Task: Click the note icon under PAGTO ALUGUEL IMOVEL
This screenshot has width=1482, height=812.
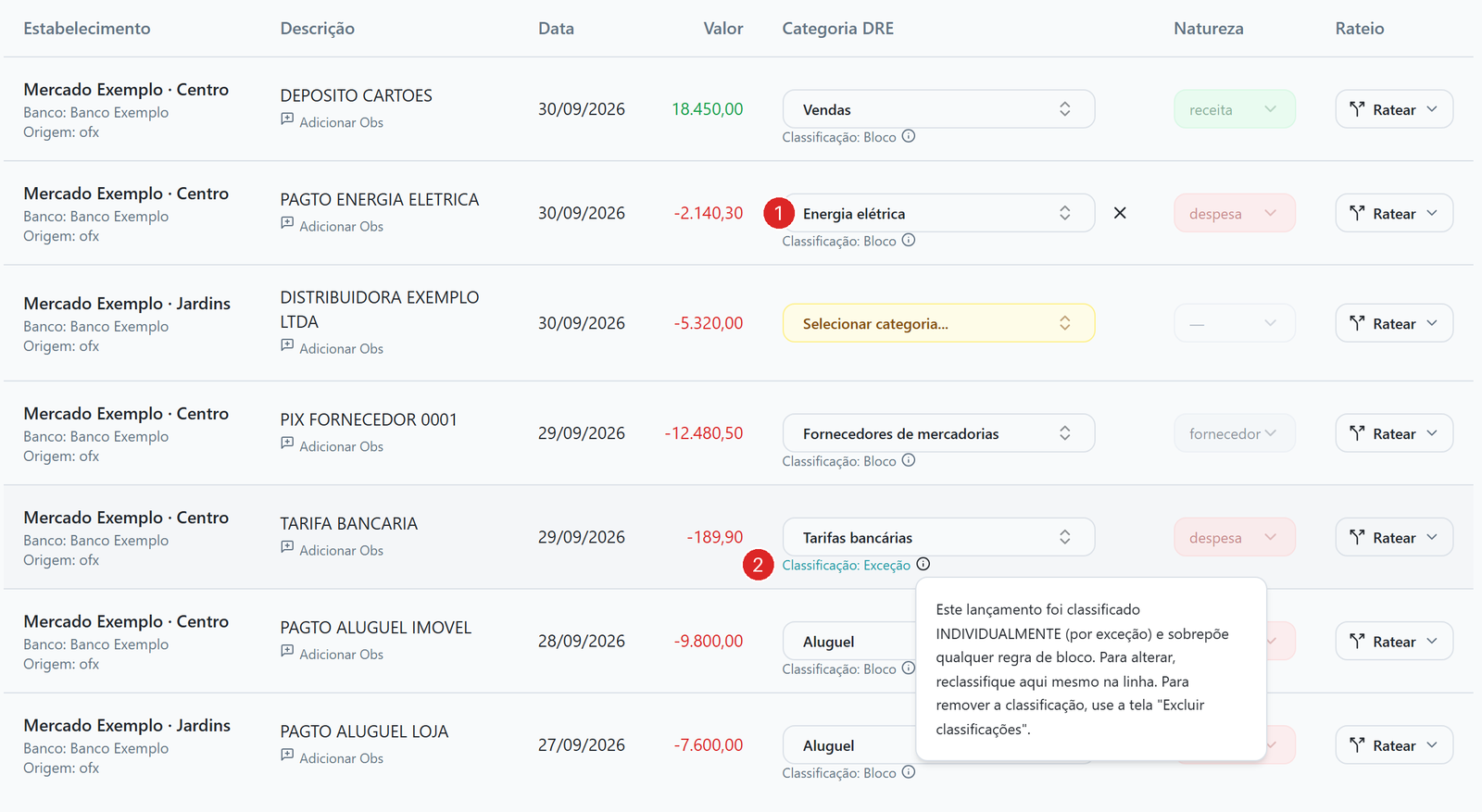Action: click(x=287, y=651)
